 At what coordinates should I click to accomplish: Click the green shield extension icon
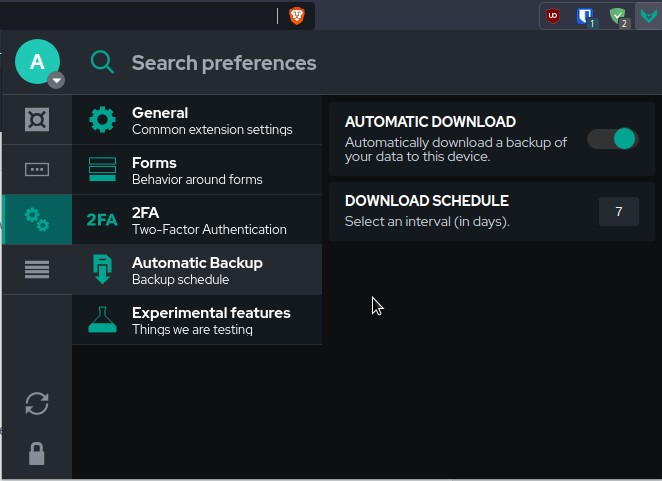tap(618, 15)
